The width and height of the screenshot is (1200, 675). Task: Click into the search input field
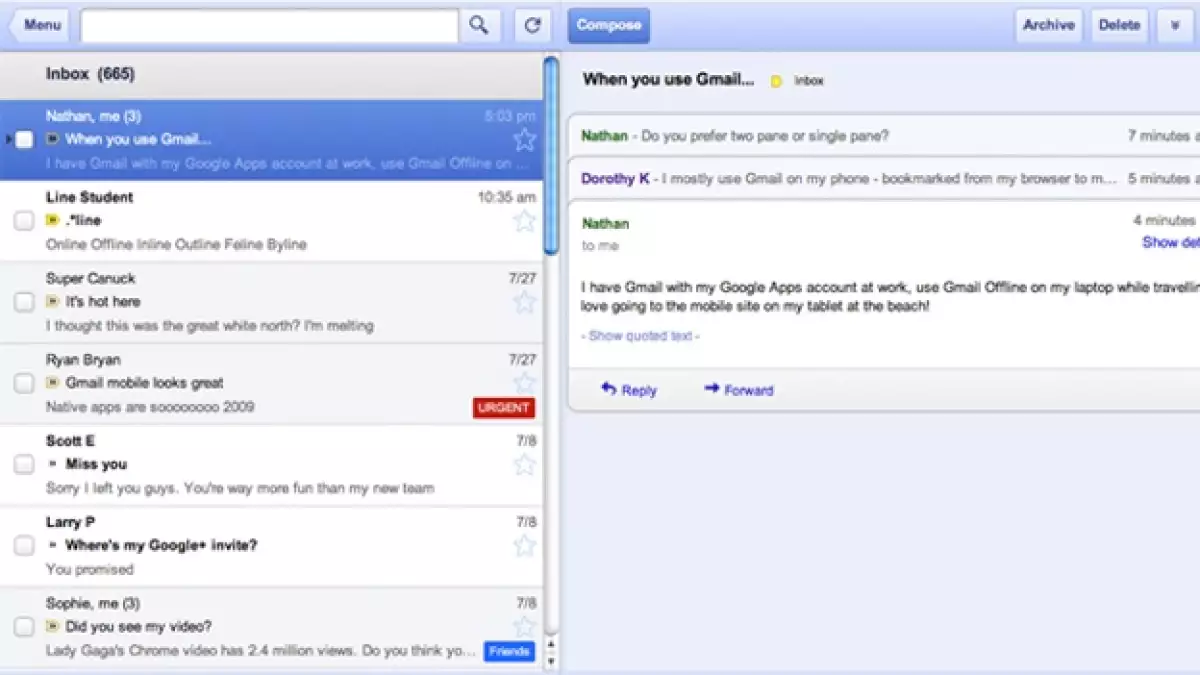click(269, 26)
